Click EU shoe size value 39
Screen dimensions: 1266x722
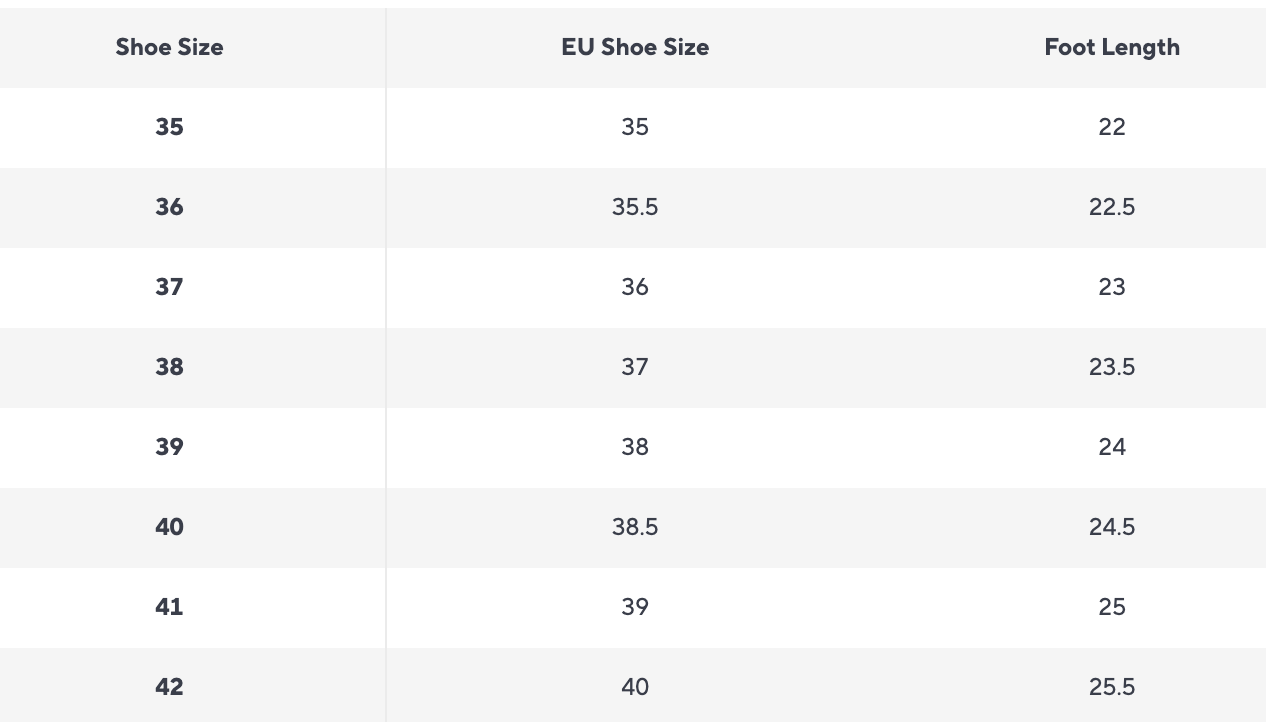tap(635, 607)
